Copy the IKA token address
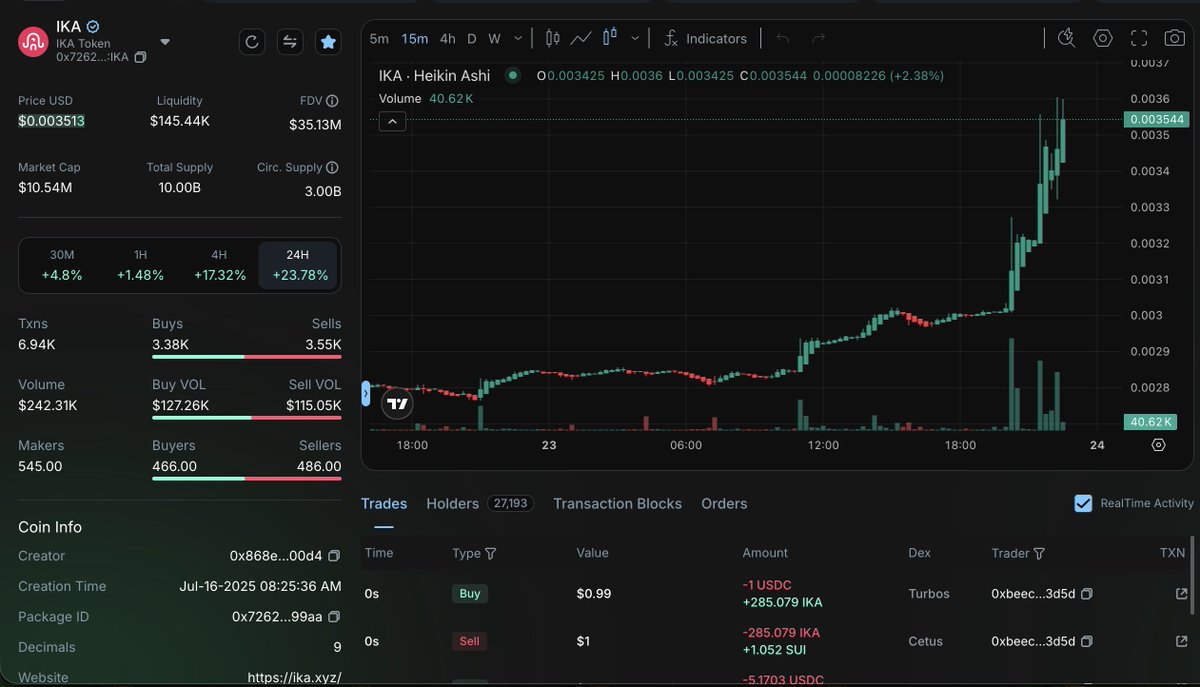Screen dimensions: 1200x687 pos(140,57)
